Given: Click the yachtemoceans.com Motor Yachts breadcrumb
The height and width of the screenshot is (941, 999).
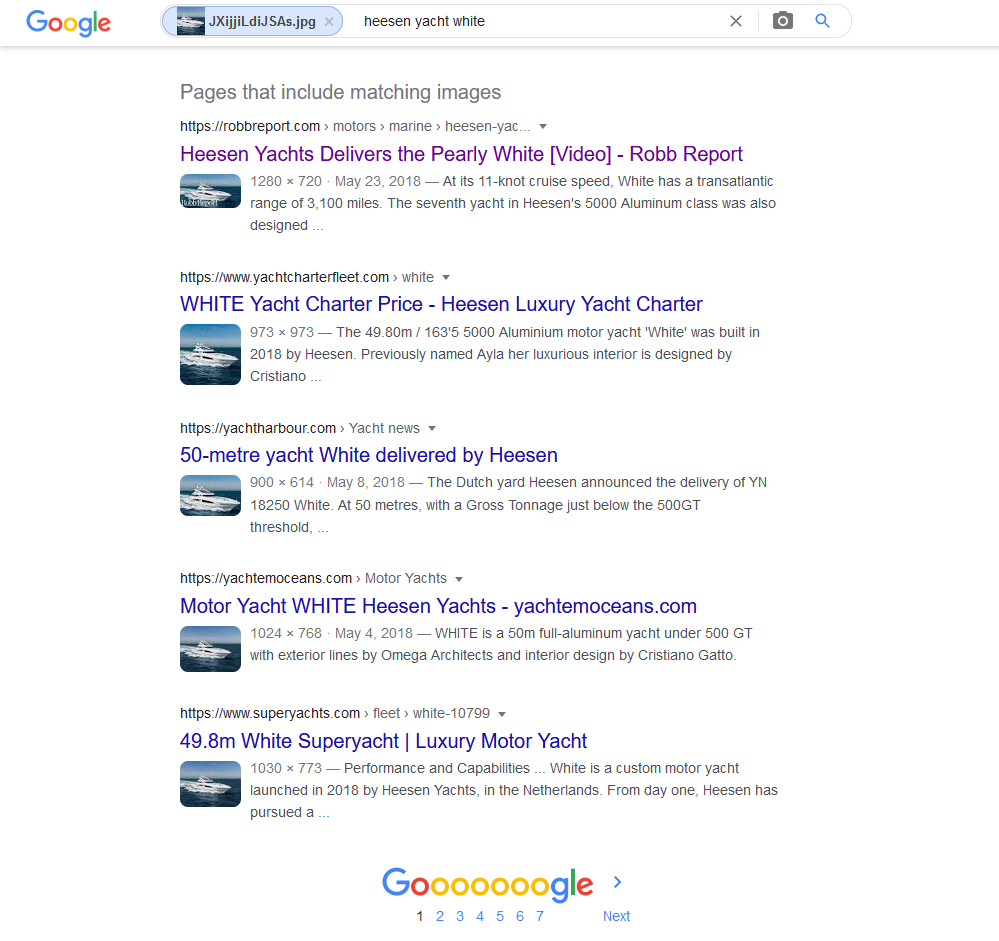Looking at the screenshot, I should pyautogui.click(x=313, y=579).
